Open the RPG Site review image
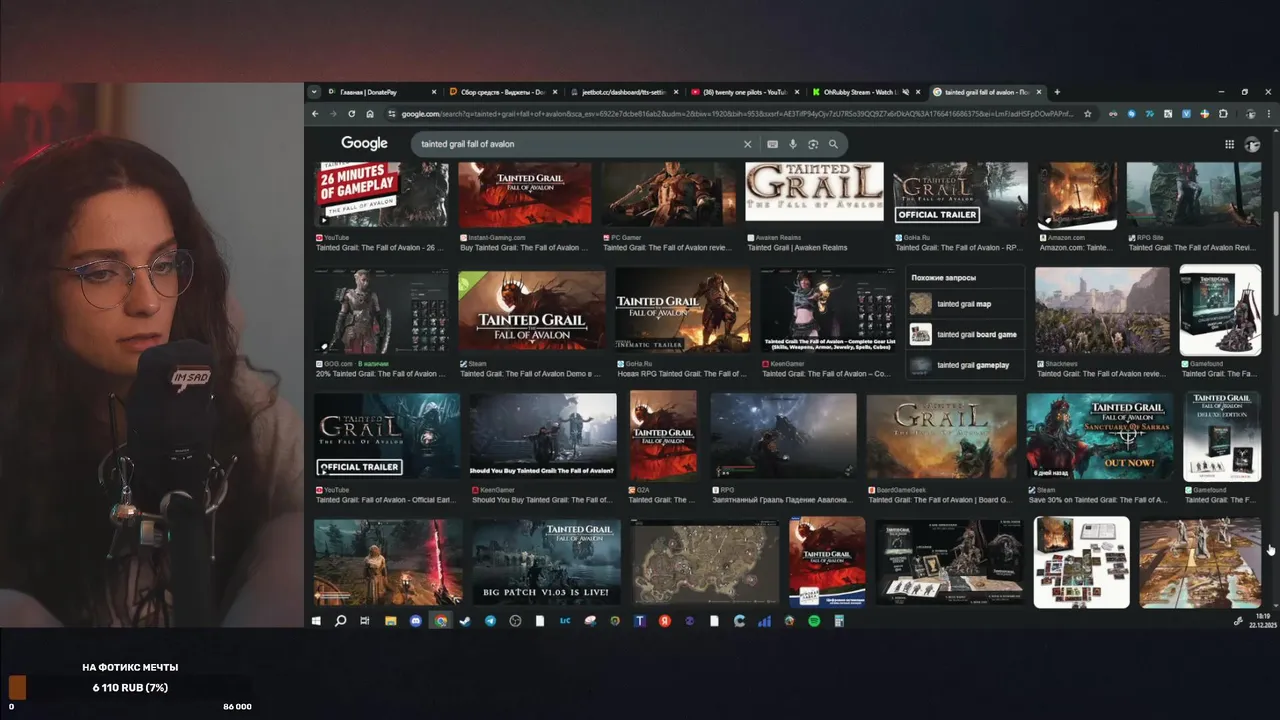Screen dimensions: 1280x720 1194,195
